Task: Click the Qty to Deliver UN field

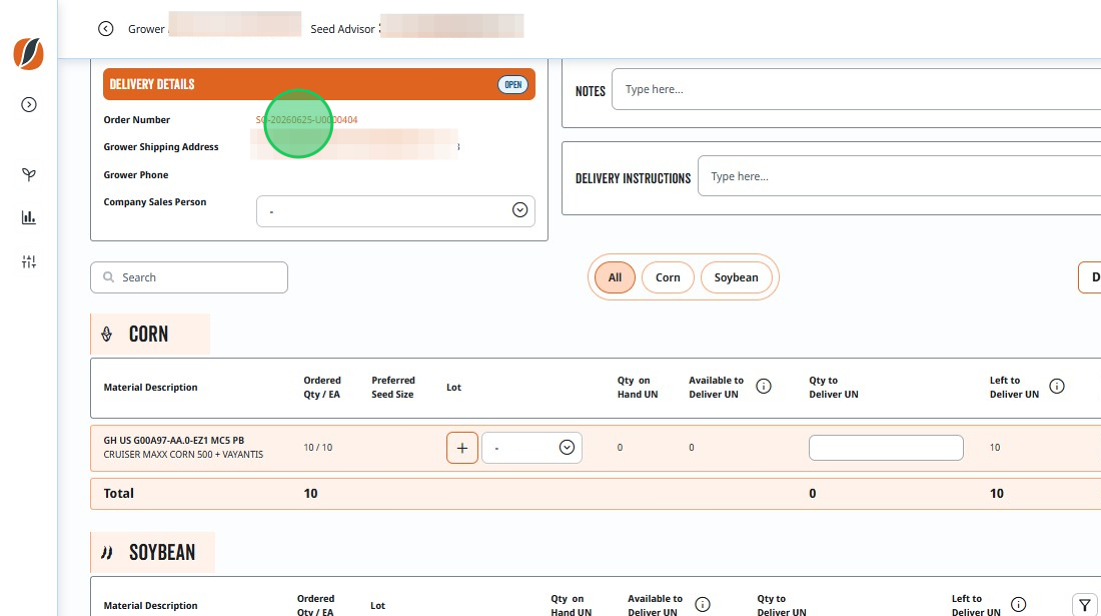Action: point(886,448)
